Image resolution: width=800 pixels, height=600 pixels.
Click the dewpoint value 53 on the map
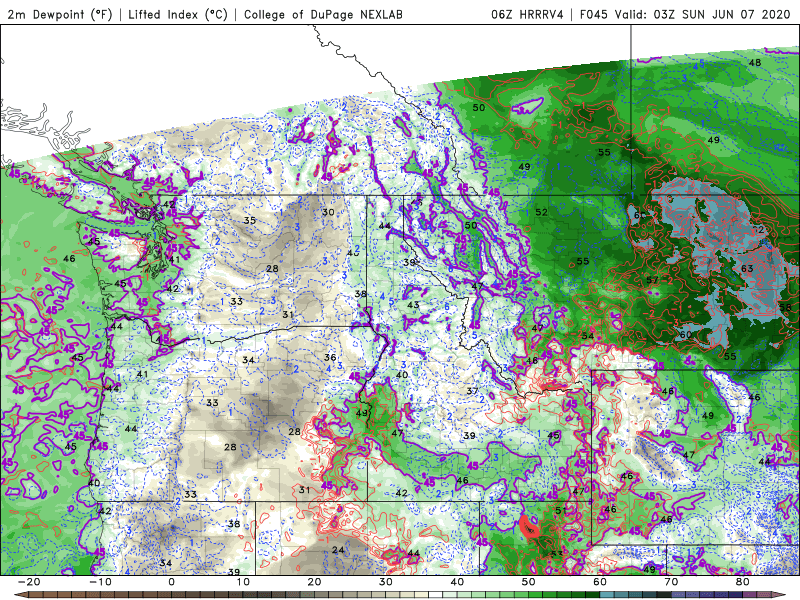pyautogui.click(x=557, y=554)
